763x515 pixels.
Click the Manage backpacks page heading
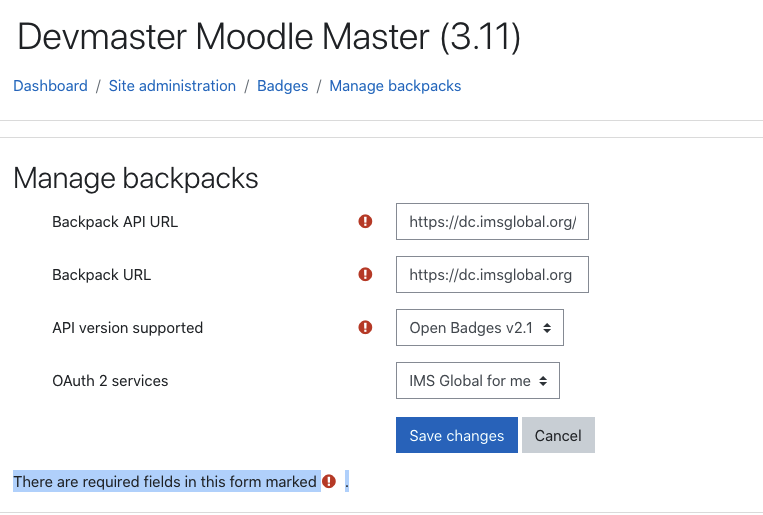coord(136,178)
